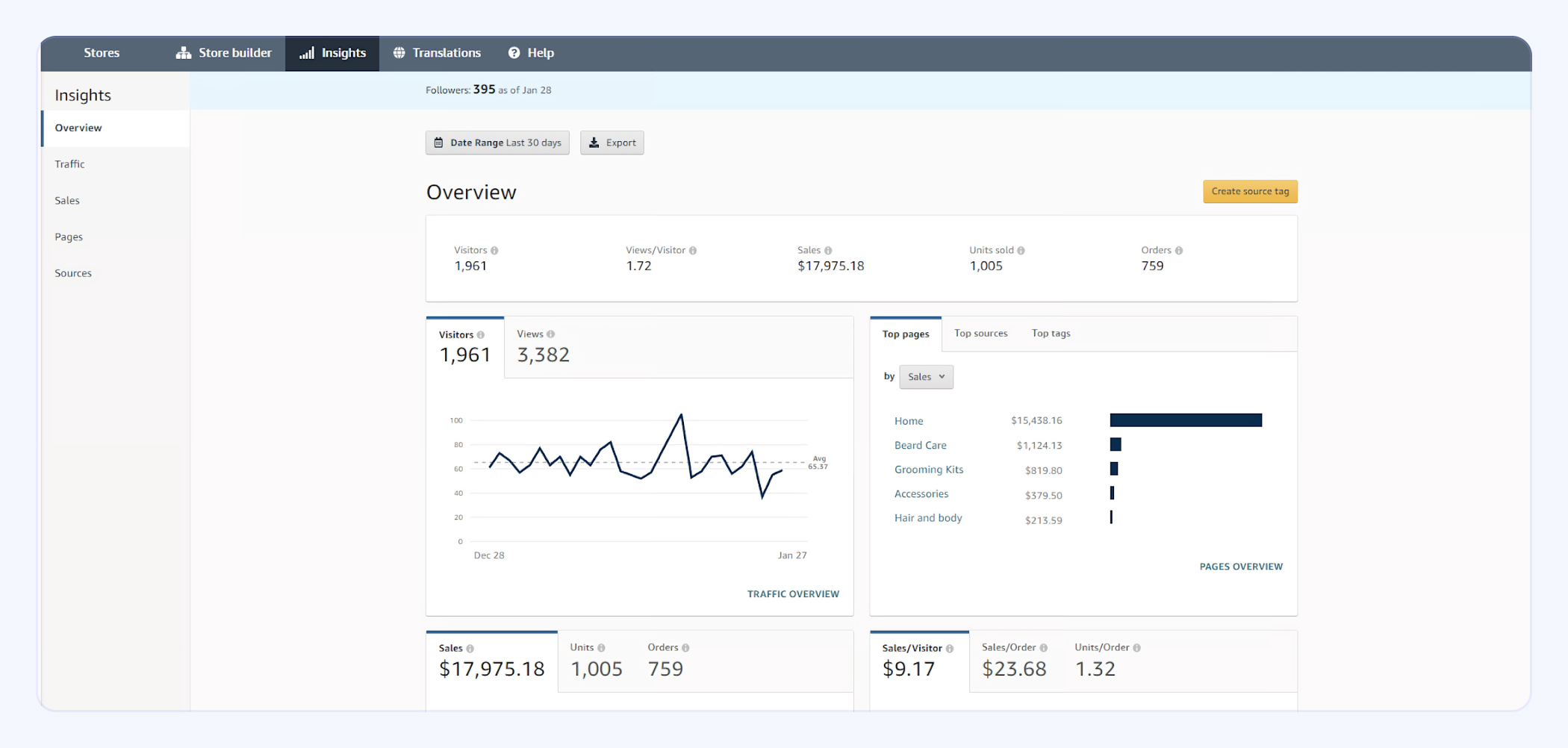Image resolution: width=1568 pixels, height=748 pixels.
Task: Click the Home sales value $15,438.16
Action: pos(1036,421)
